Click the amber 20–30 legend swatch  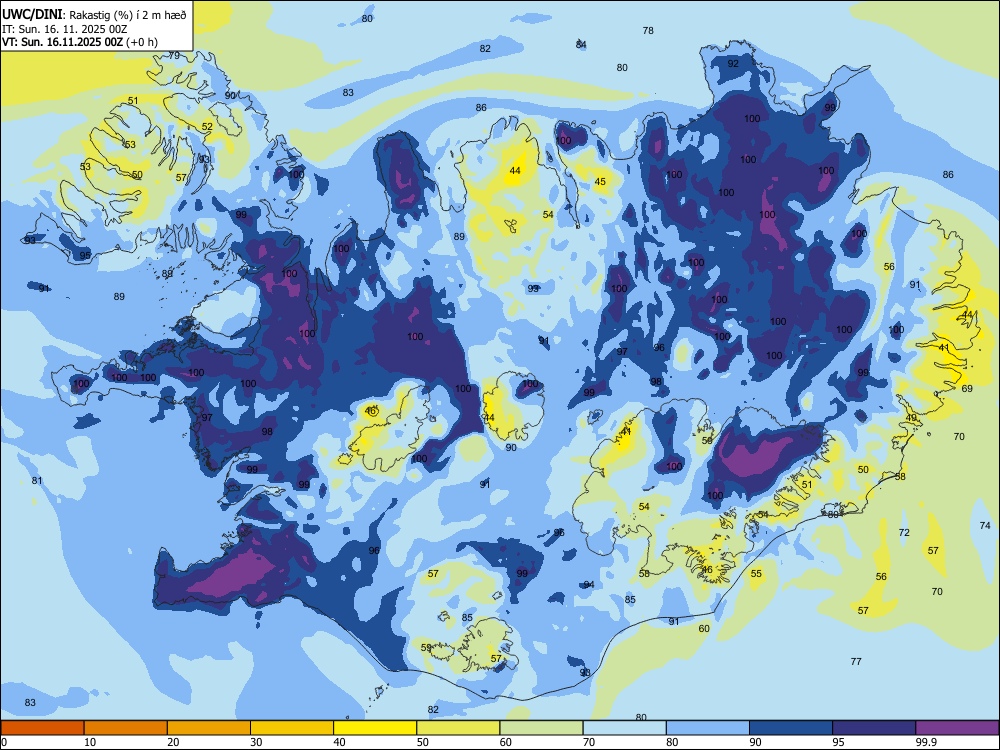pyautogui.click(x=209, y=728)
